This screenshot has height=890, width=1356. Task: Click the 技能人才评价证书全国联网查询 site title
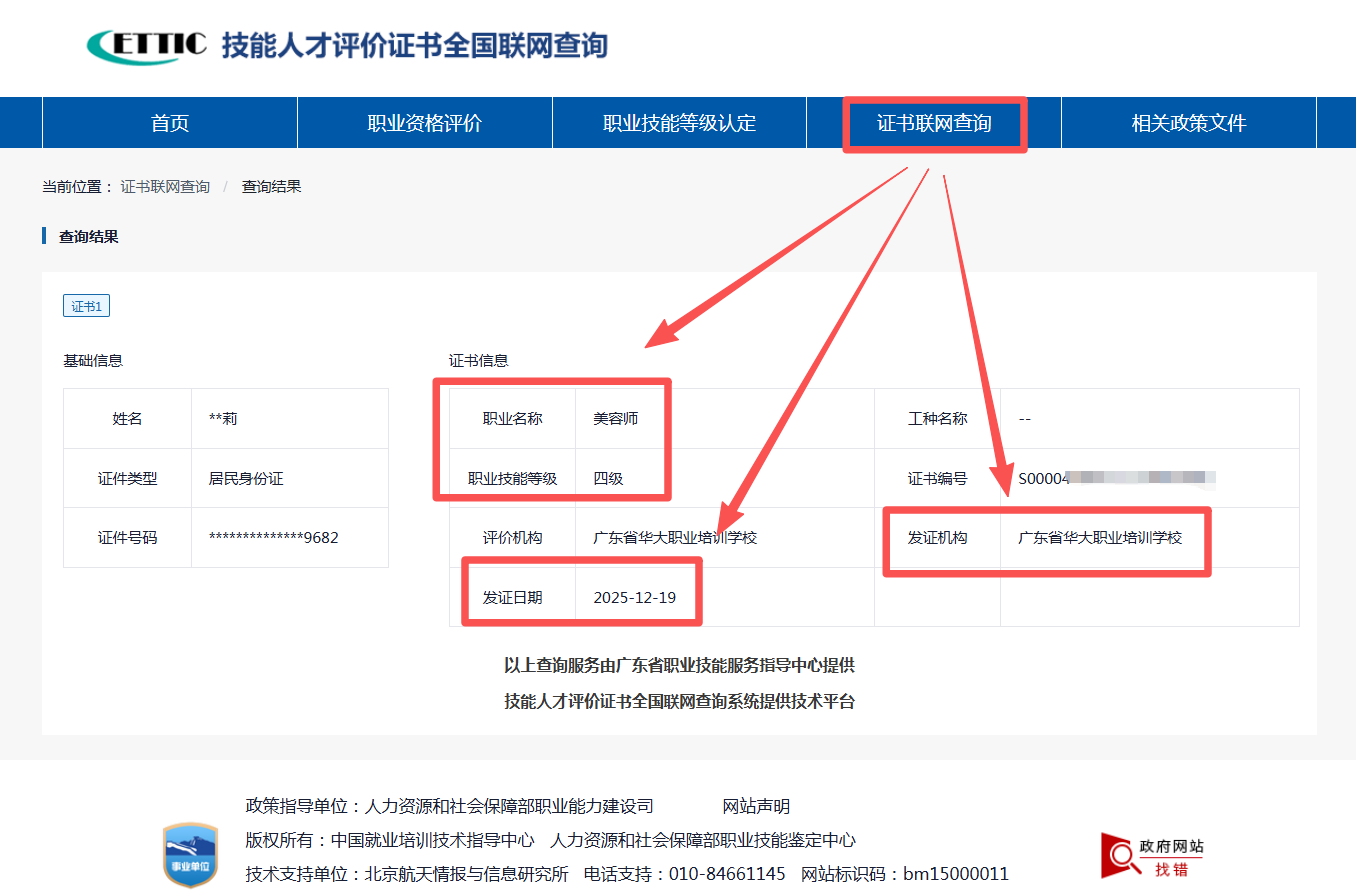[x=414, y=45]
